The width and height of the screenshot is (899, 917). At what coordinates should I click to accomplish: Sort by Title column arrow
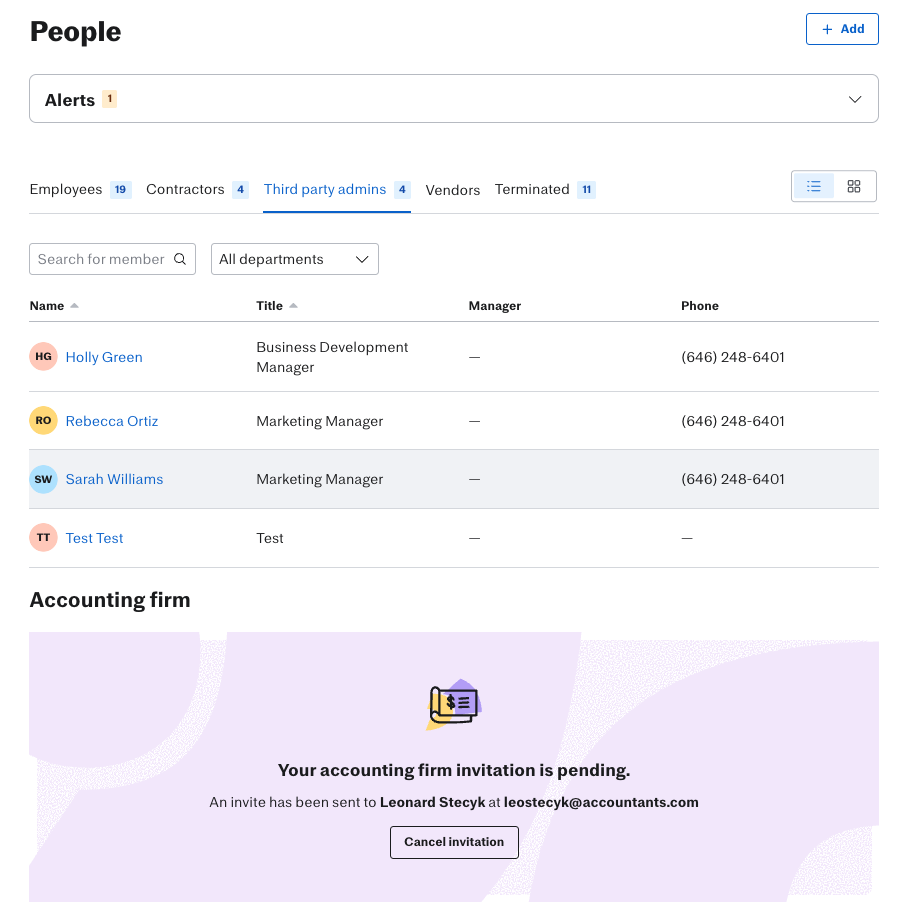pos(293,306)
